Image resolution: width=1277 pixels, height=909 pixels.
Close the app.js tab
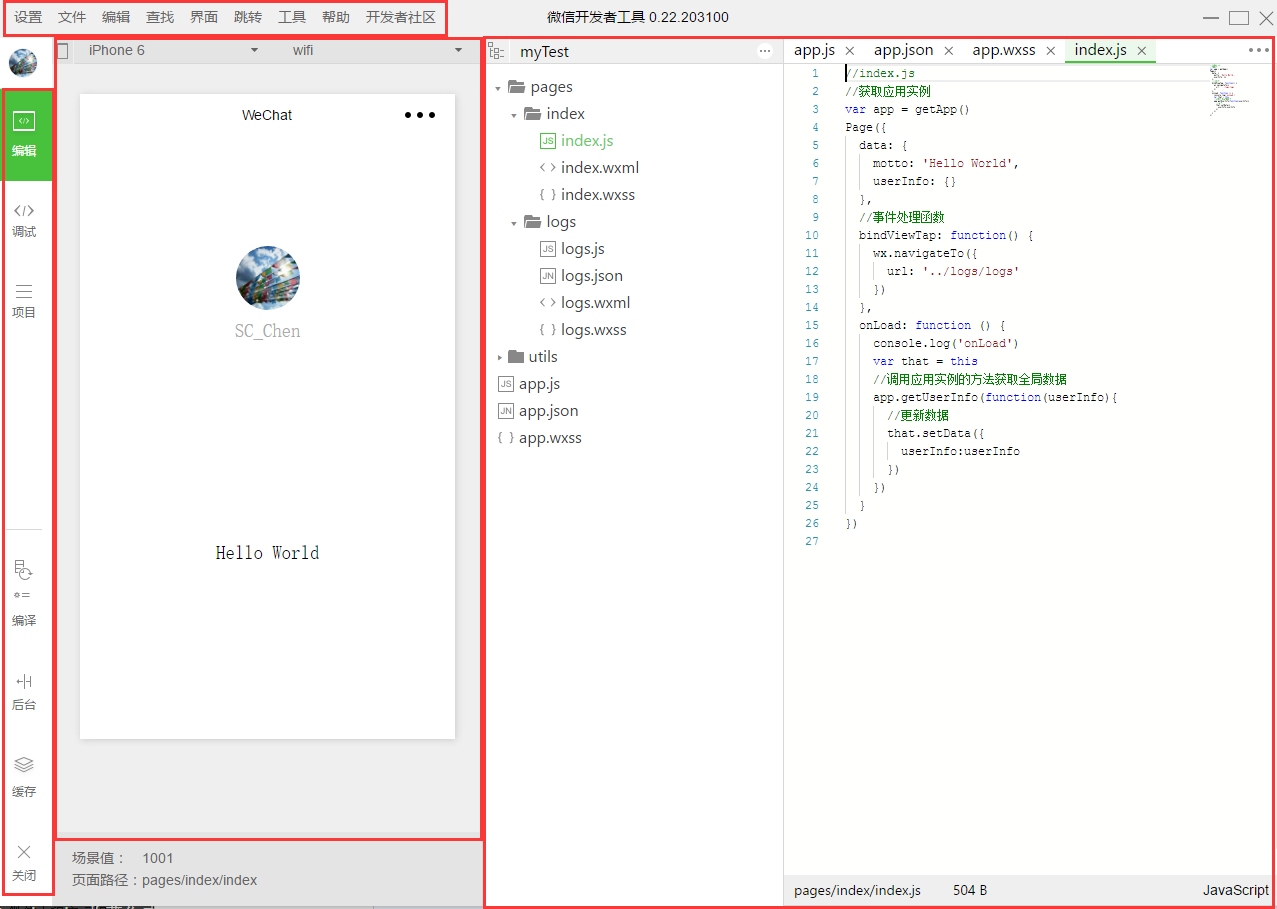tap(850, 51)
